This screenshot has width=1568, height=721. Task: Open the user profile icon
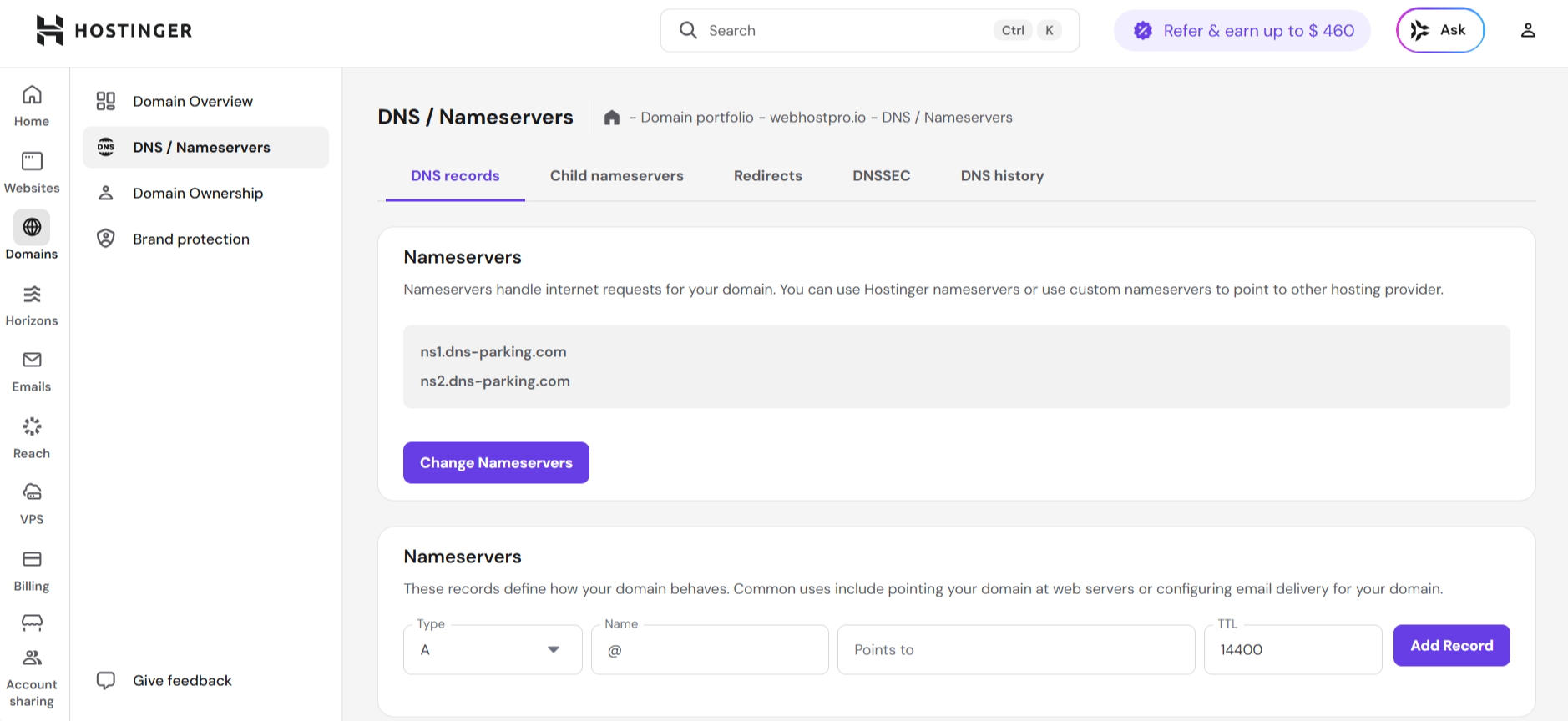pos(1528,30)
